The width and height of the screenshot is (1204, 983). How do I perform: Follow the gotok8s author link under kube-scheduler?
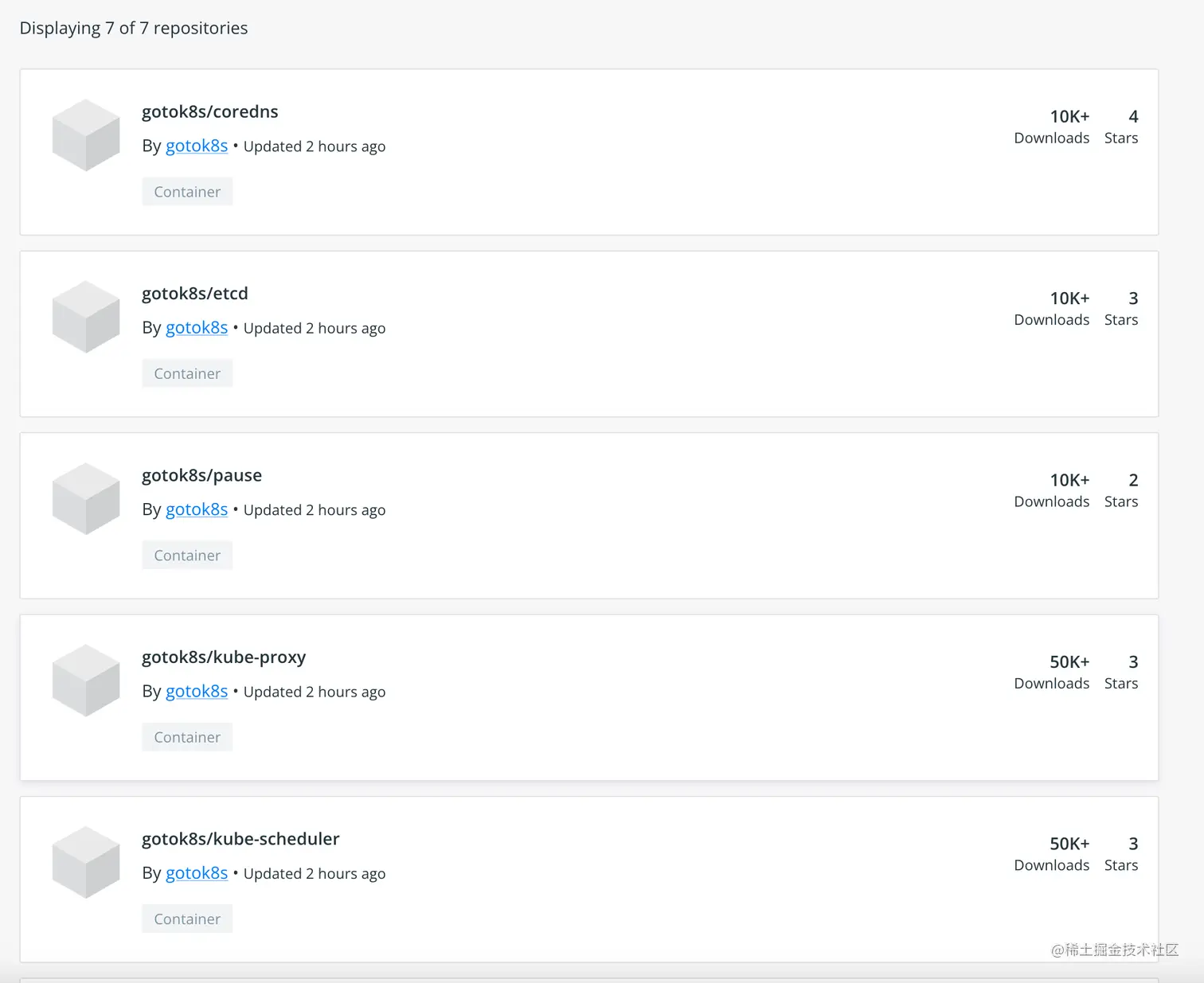click(x=197, y=873)
